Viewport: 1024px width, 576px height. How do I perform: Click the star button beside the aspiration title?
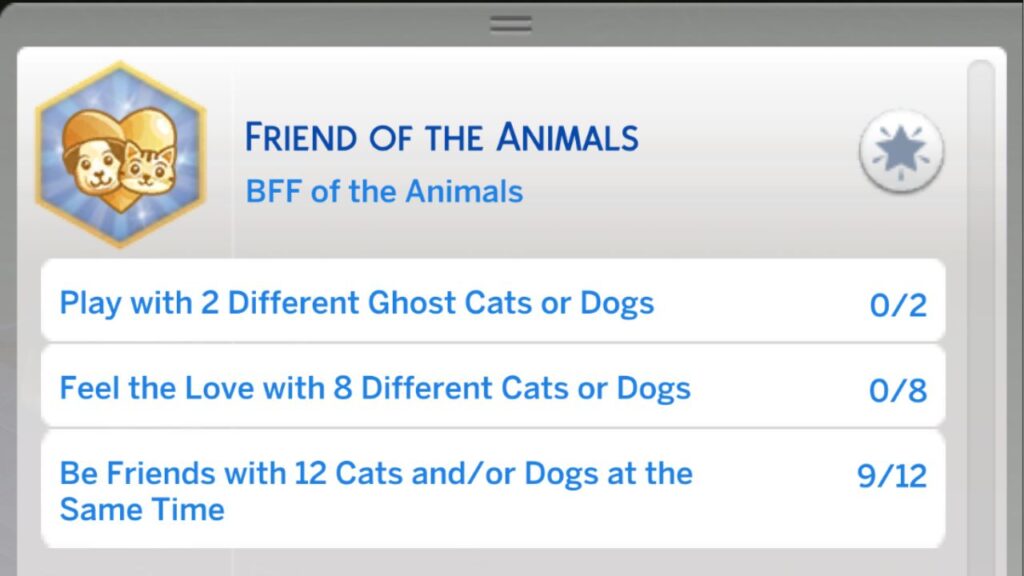coord(901,153)
